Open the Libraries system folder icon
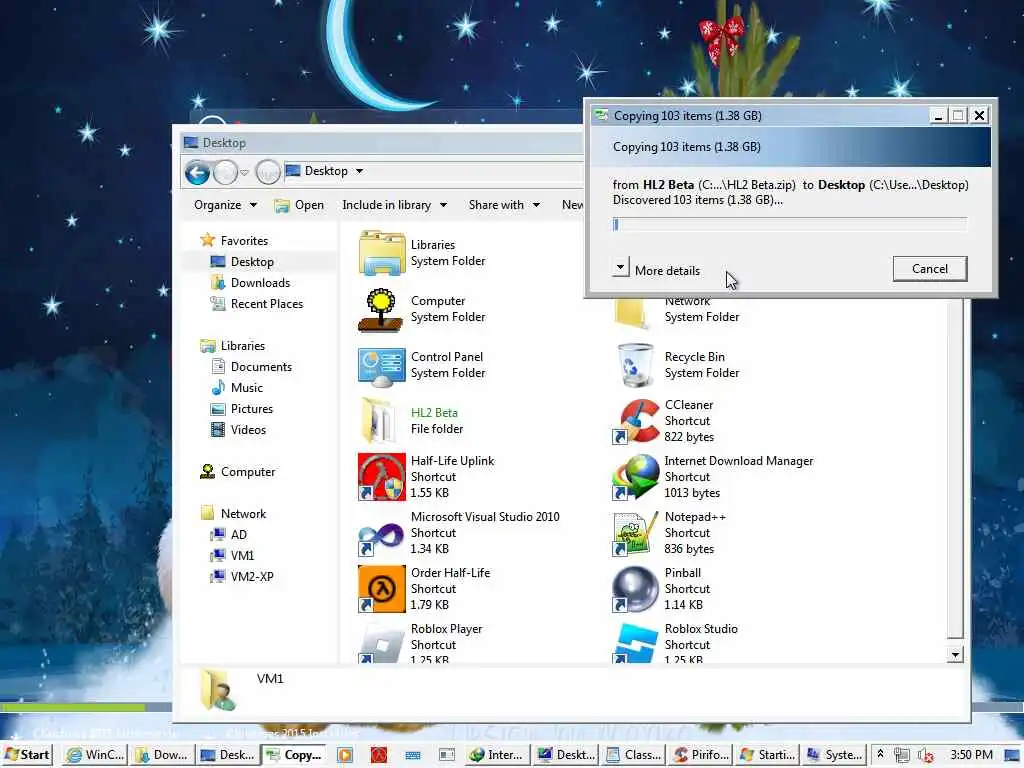Screen dimensions: 1024x768 click(x=381, y=253)
